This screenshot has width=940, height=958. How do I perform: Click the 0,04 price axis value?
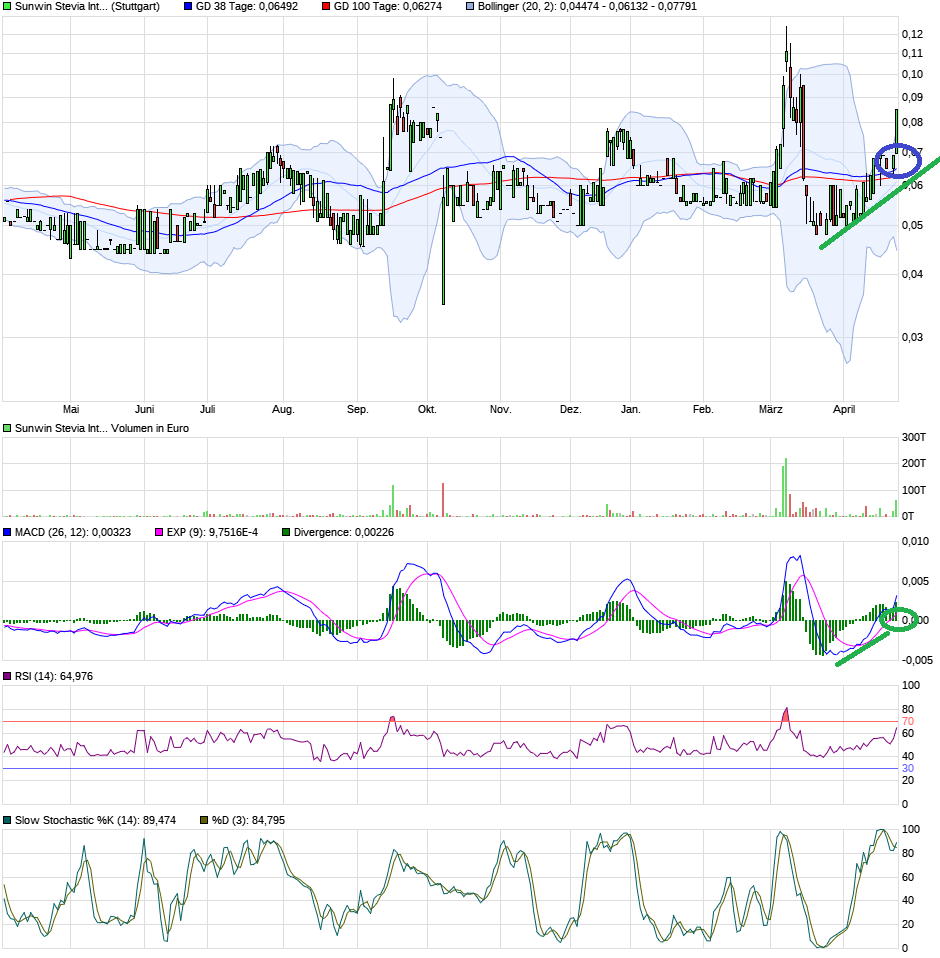[x=913, y=274]
